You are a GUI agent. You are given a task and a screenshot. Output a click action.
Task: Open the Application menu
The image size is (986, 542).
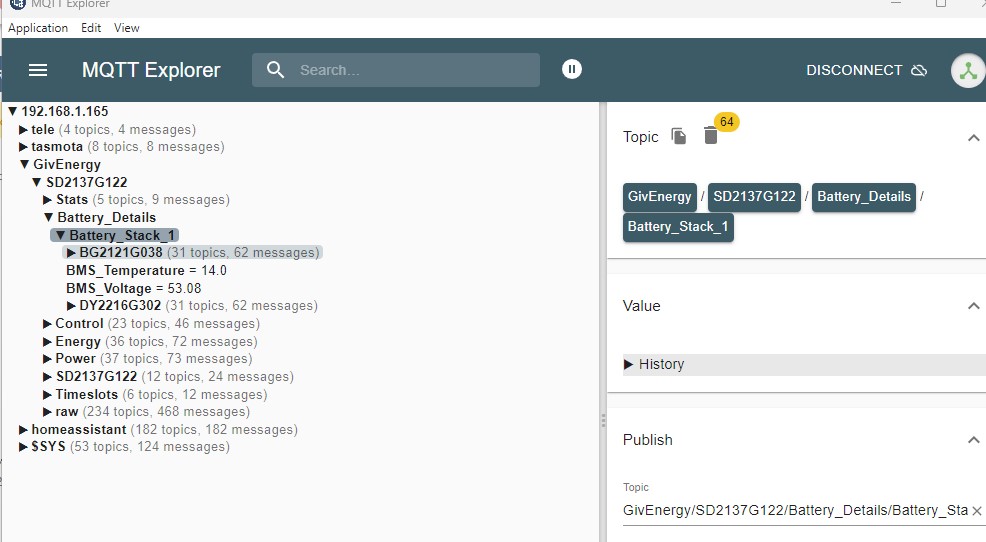pyautogui.click(x=38, y=28)
